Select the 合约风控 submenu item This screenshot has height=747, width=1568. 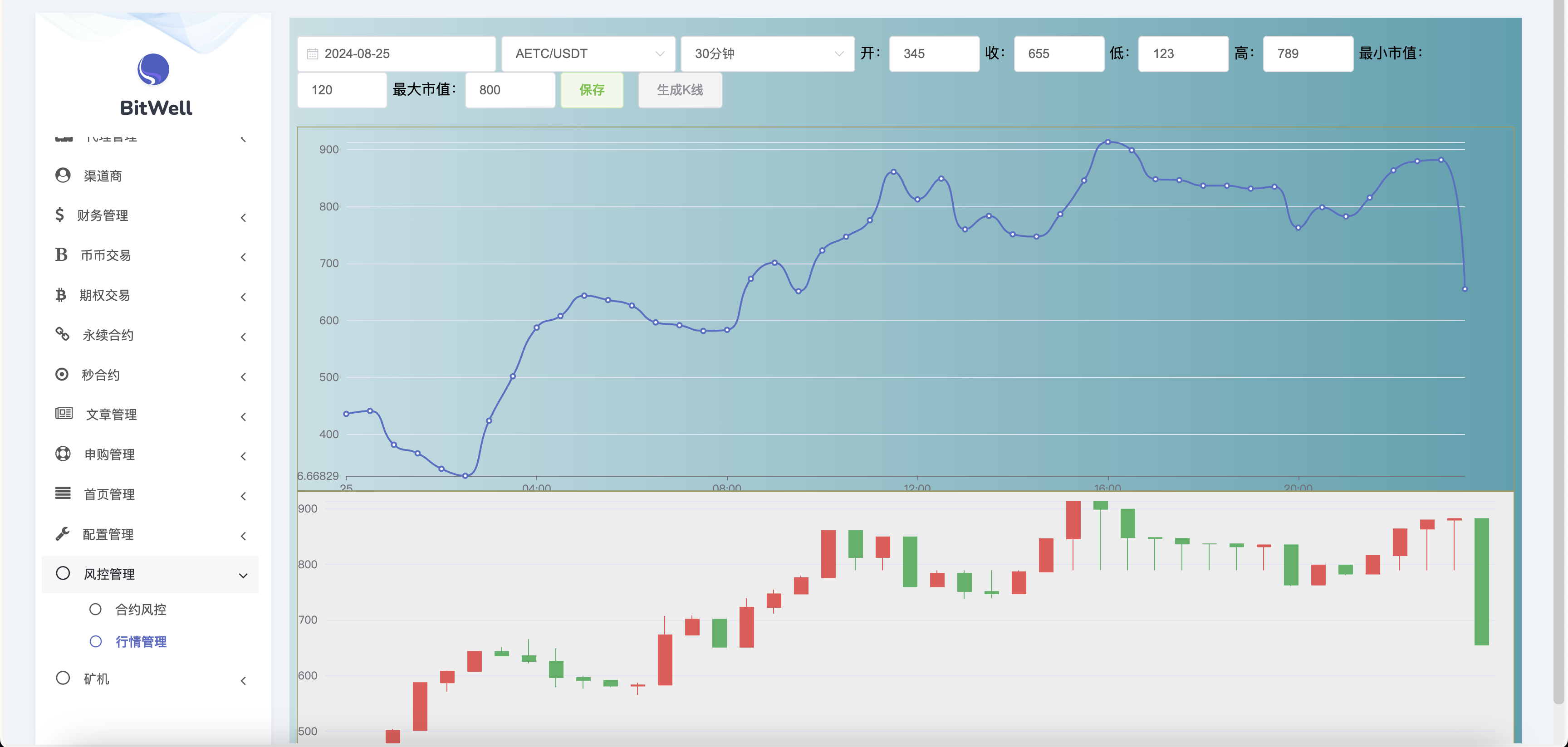coord(141,610)
